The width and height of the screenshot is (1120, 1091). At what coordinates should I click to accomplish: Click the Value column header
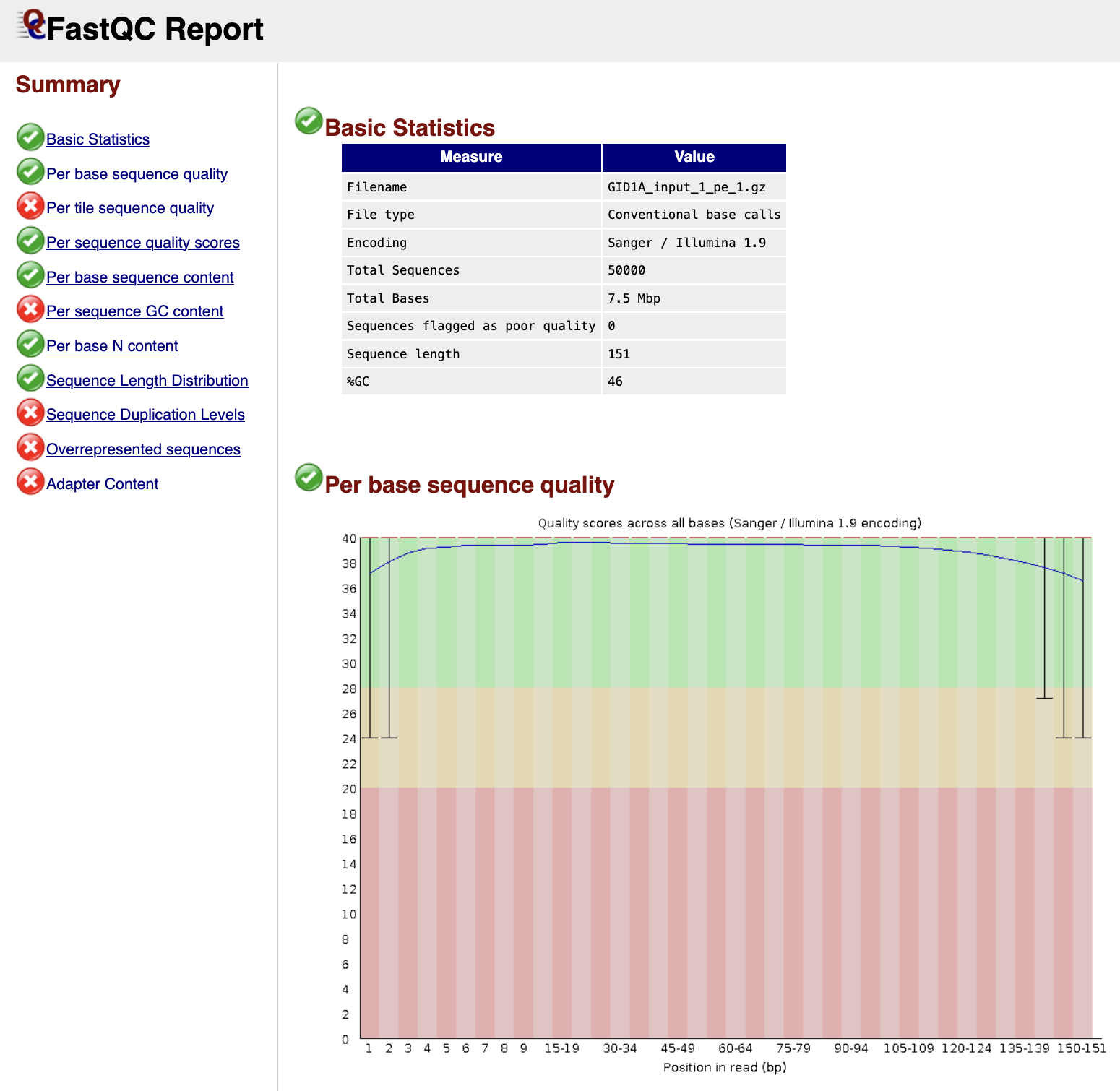tap(694, 157)
